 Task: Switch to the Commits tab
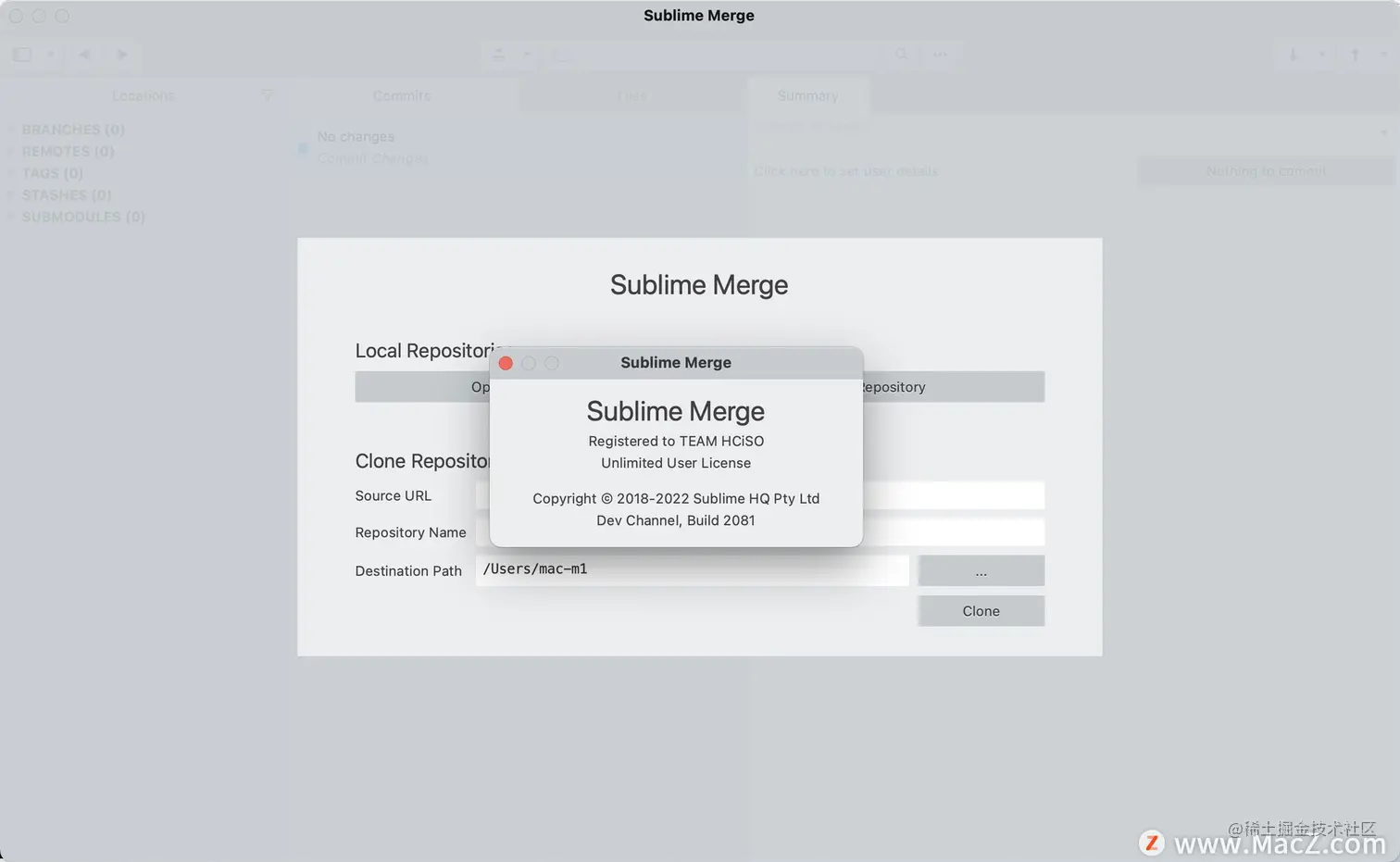[x=402, y=95]
